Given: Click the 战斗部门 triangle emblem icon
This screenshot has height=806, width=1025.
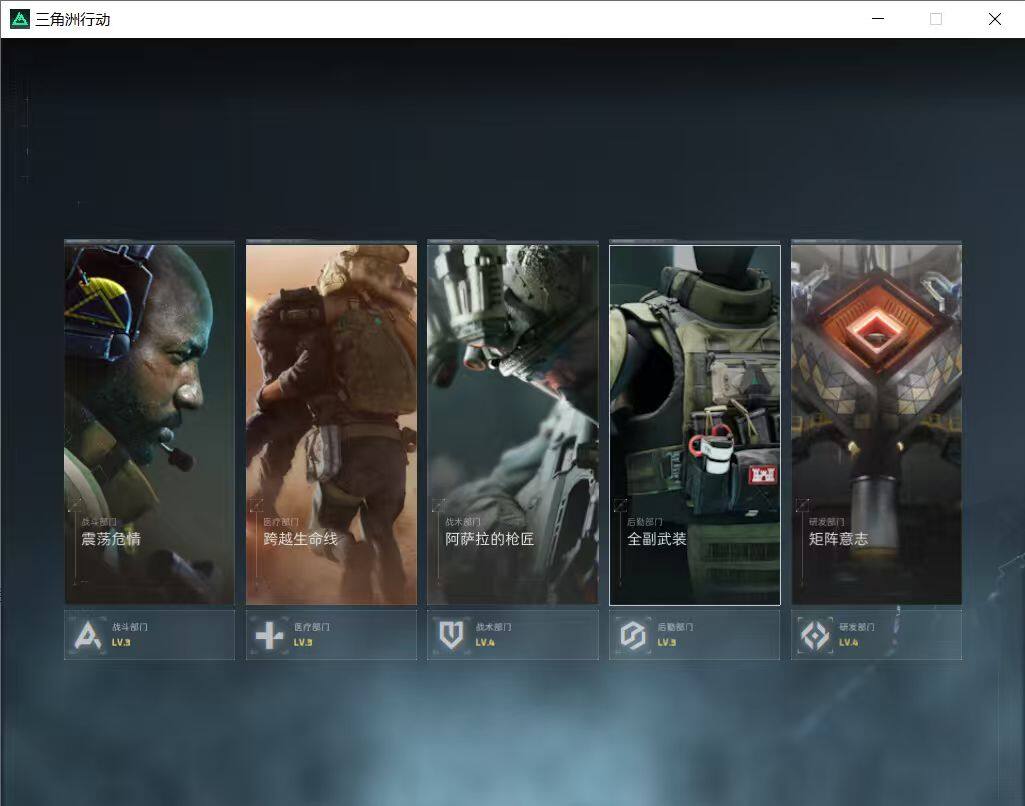Looking at the screenshot, I should tap(88, 635).
